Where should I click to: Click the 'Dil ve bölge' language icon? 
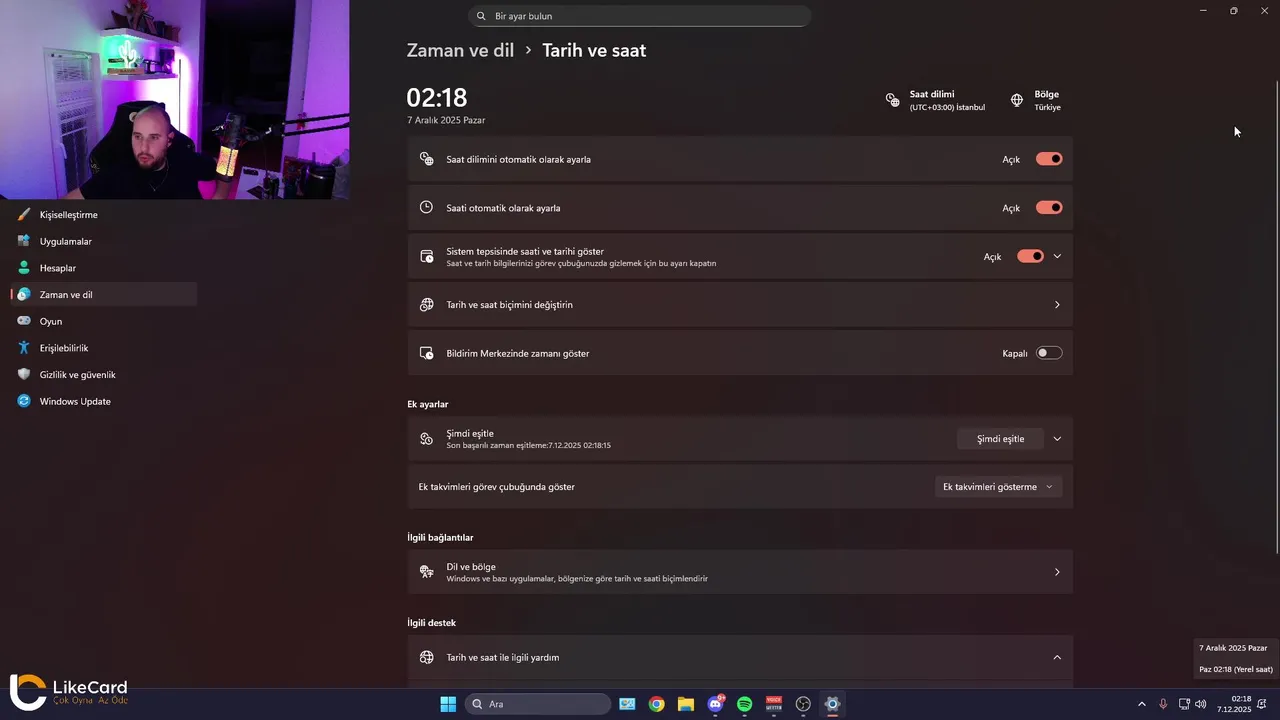click(427, 572)
